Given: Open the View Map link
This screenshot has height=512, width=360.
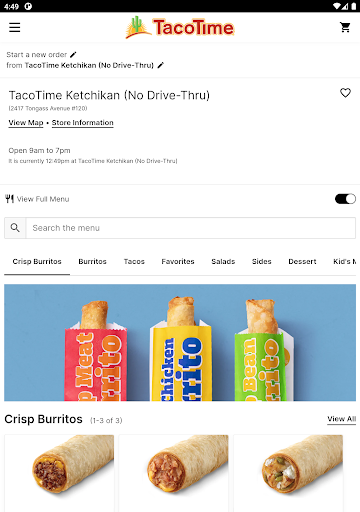Looking at the screenshot, I should point(26,123).
